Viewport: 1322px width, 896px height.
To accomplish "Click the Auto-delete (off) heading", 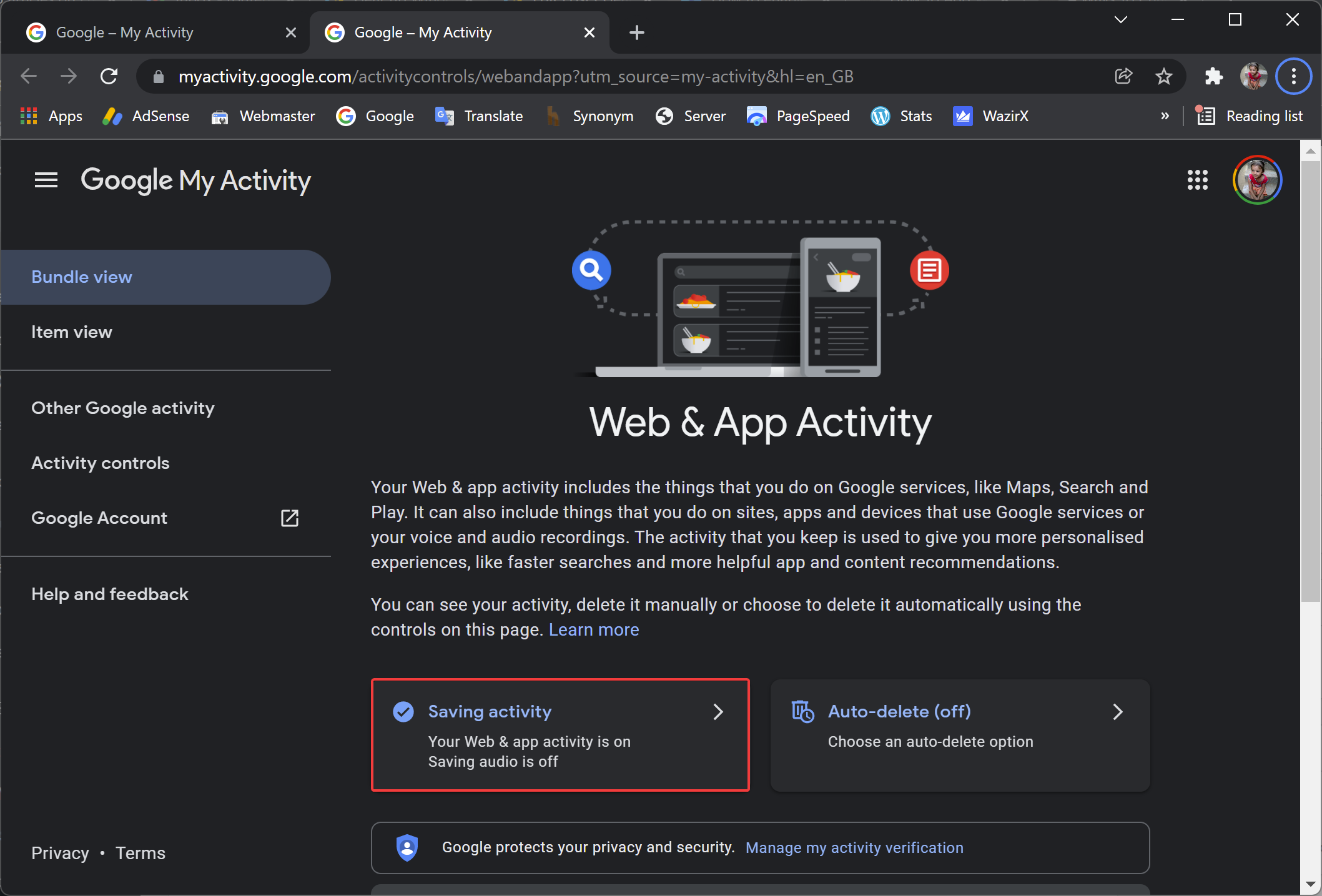I will [899, 712].
